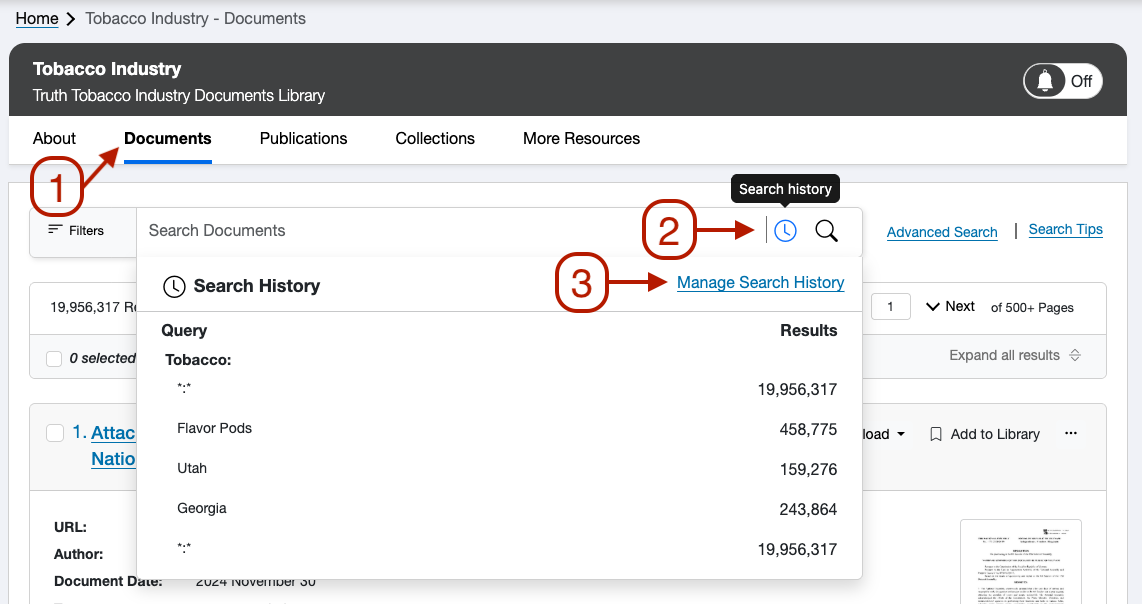Expand the download dropdown arrow
The width and height of the screenshot is (1142, 604).
[x=901, y=434]
